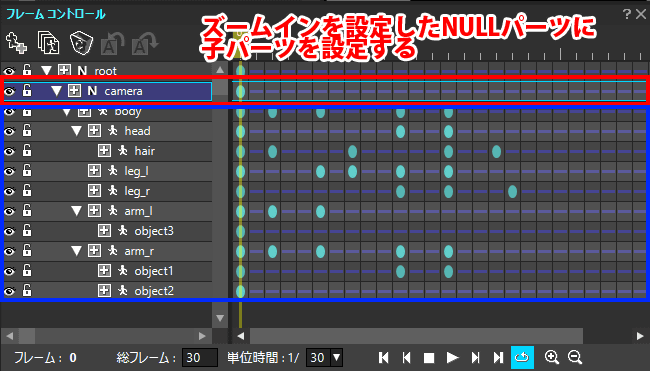The width and height of the screenshot is (650, 371).
Task: Click the last keyframe on the leg_r row
Action: [512, 191]
